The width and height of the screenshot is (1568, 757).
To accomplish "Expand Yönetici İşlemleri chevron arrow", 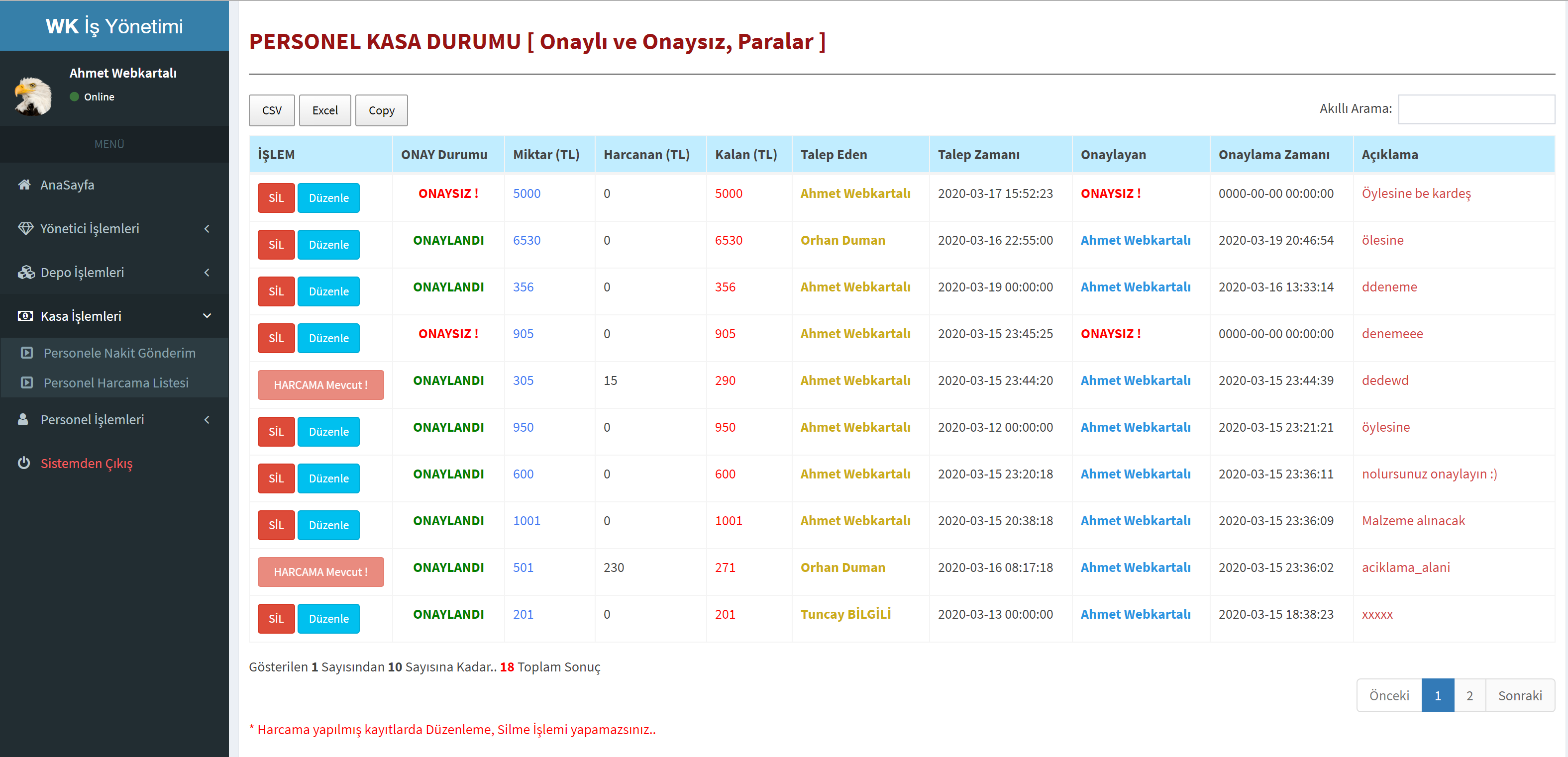I will point(207,228).
